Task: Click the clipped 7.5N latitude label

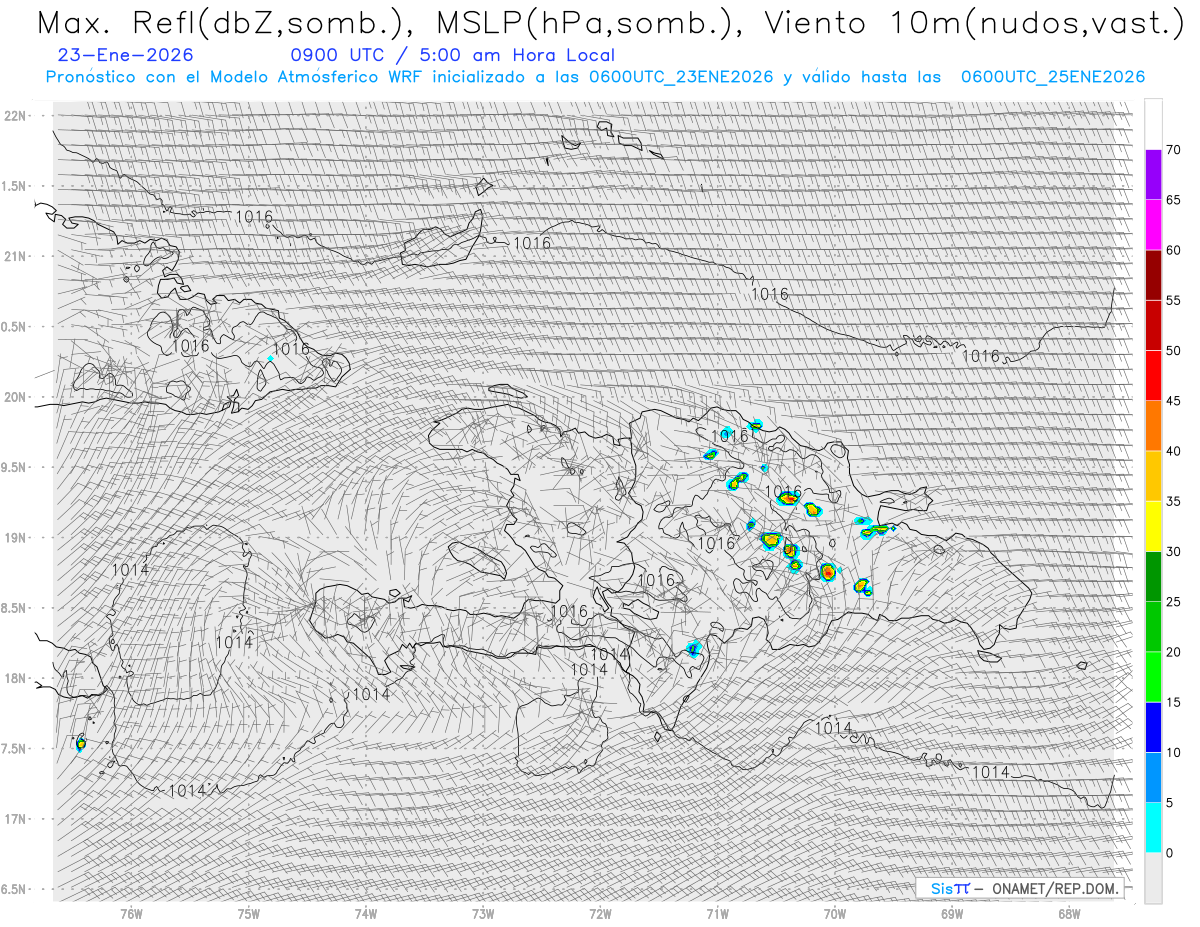Action: 14,749
